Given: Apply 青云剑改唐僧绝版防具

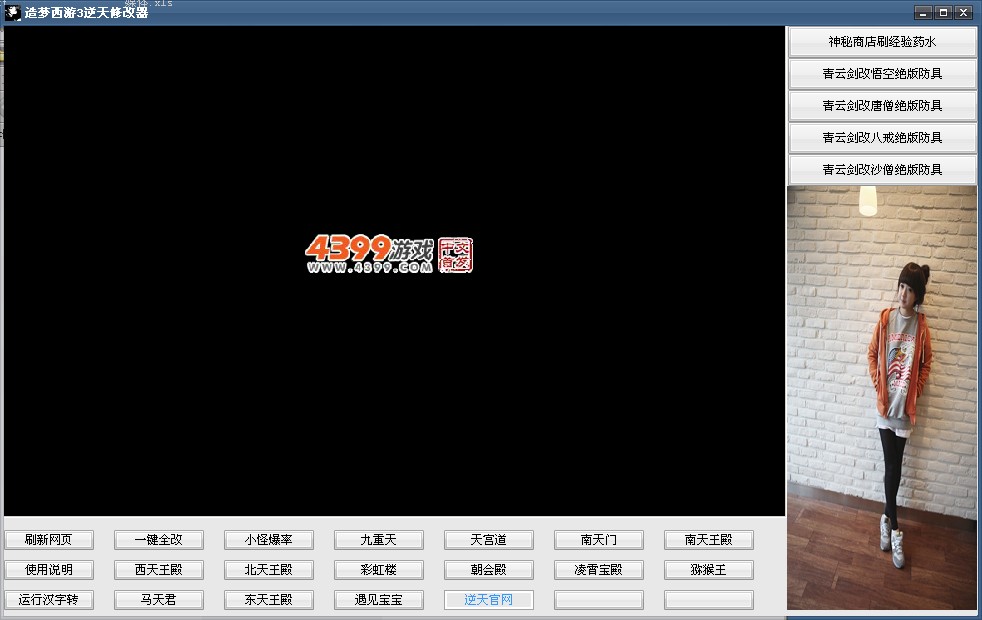Looking at the screenshot, I should 882,106.
